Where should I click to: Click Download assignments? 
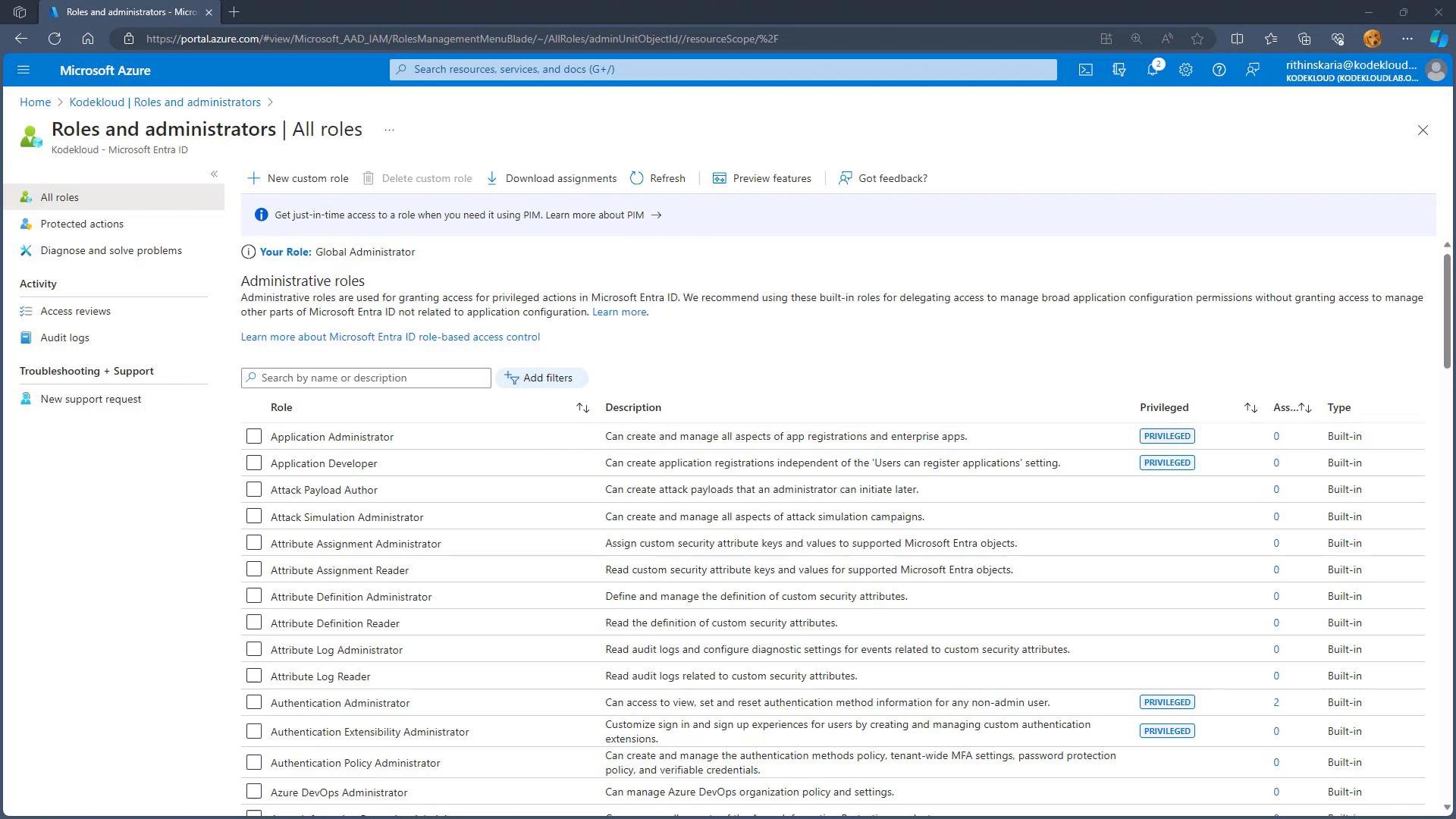[x=551, y=178]
